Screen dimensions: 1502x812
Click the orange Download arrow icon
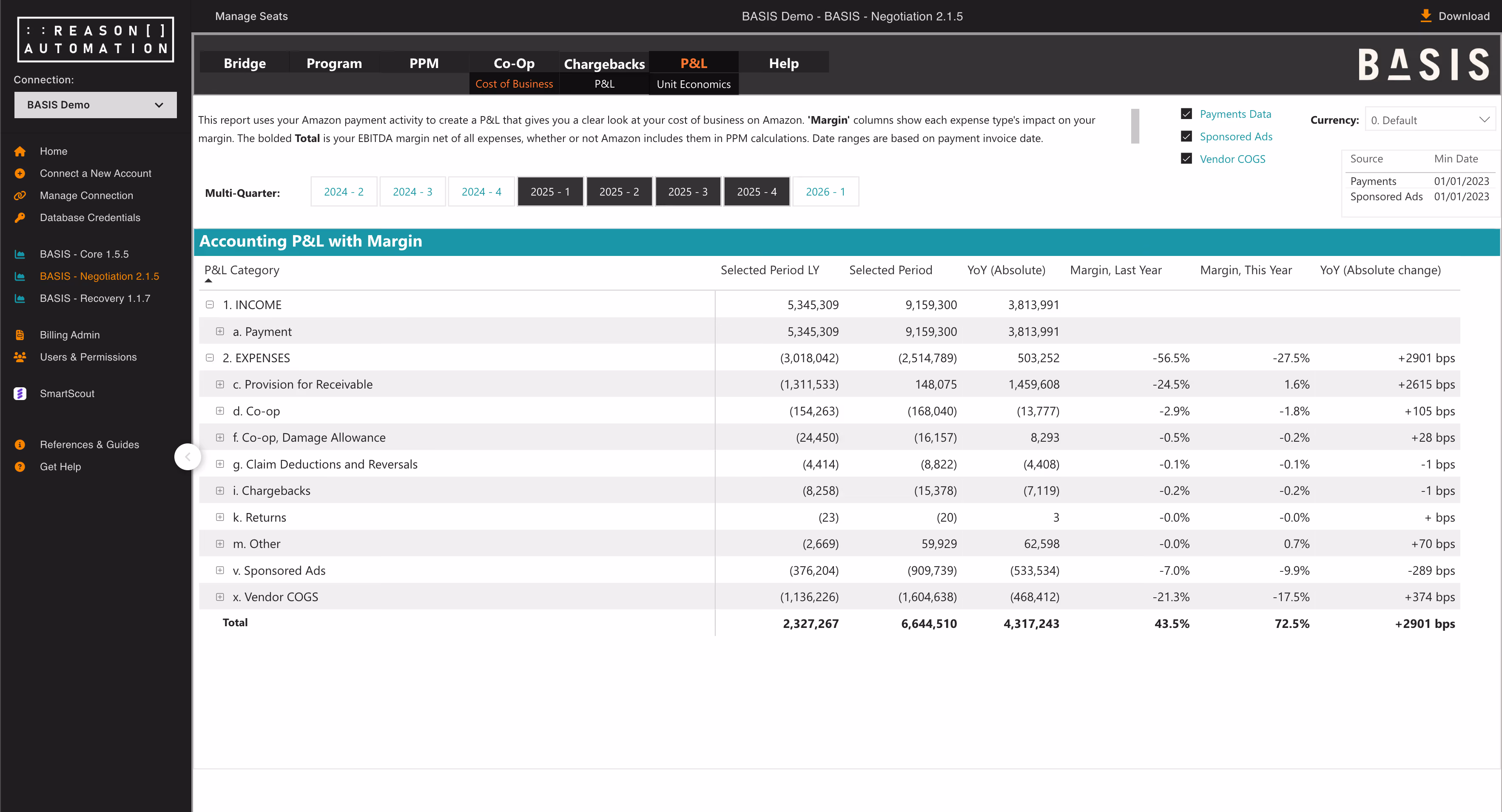point(1425,16)
